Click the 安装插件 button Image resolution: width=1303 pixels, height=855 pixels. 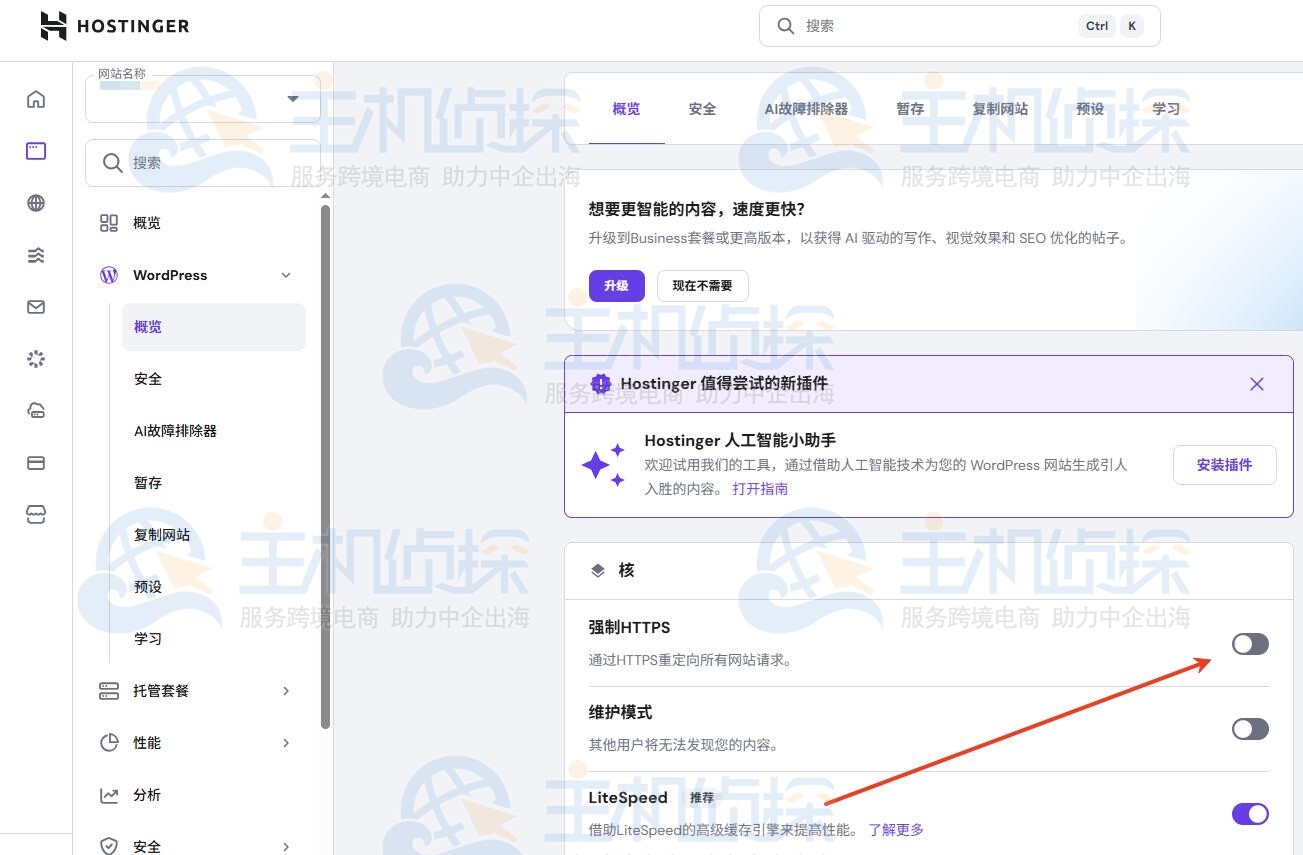coord(1224,465)
